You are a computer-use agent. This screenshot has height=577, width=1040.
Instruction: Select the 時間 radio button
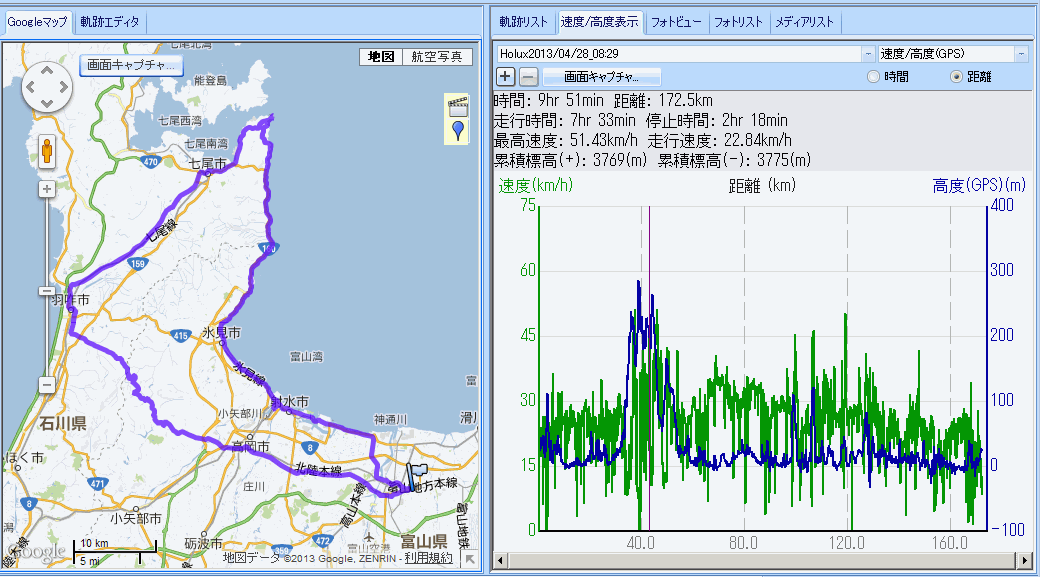873,76
